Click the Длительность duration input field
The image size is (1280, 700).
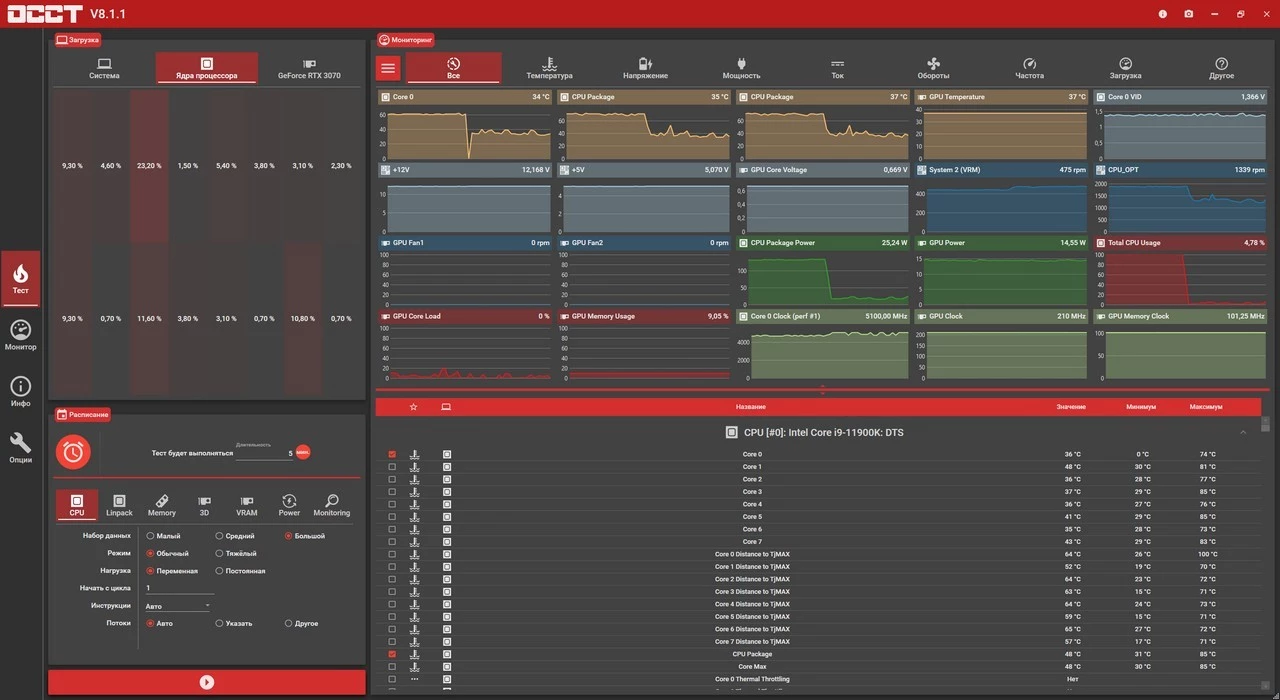(265, 453)
